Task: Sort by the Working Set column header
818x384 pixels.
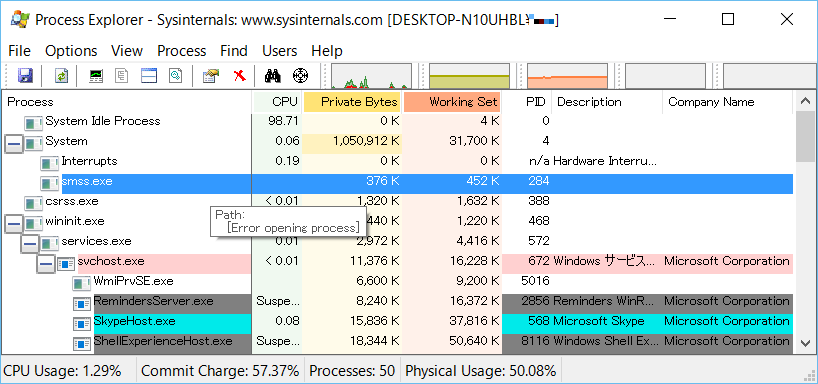Action: 452,102
